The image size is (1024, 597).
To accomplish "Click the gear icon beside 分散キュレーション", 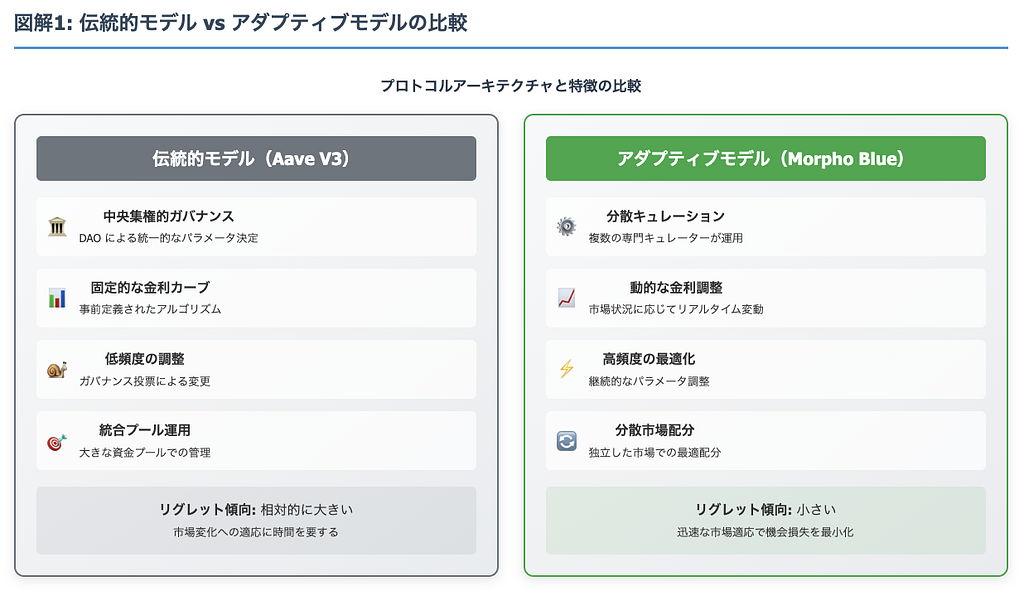I will point(566,227).
